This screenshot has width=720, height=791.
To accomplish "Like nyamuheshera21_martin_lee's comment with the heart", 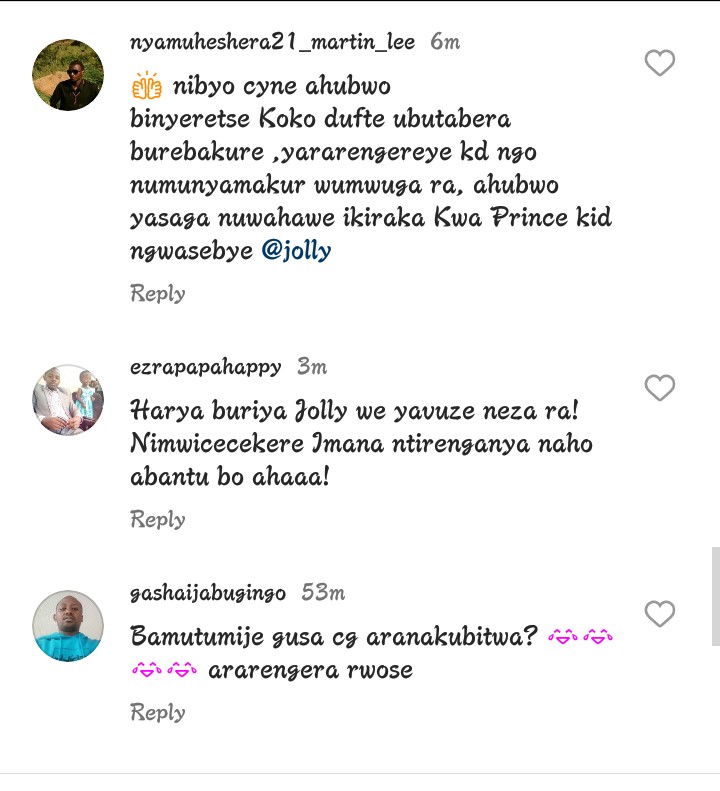I will [659, 63].
